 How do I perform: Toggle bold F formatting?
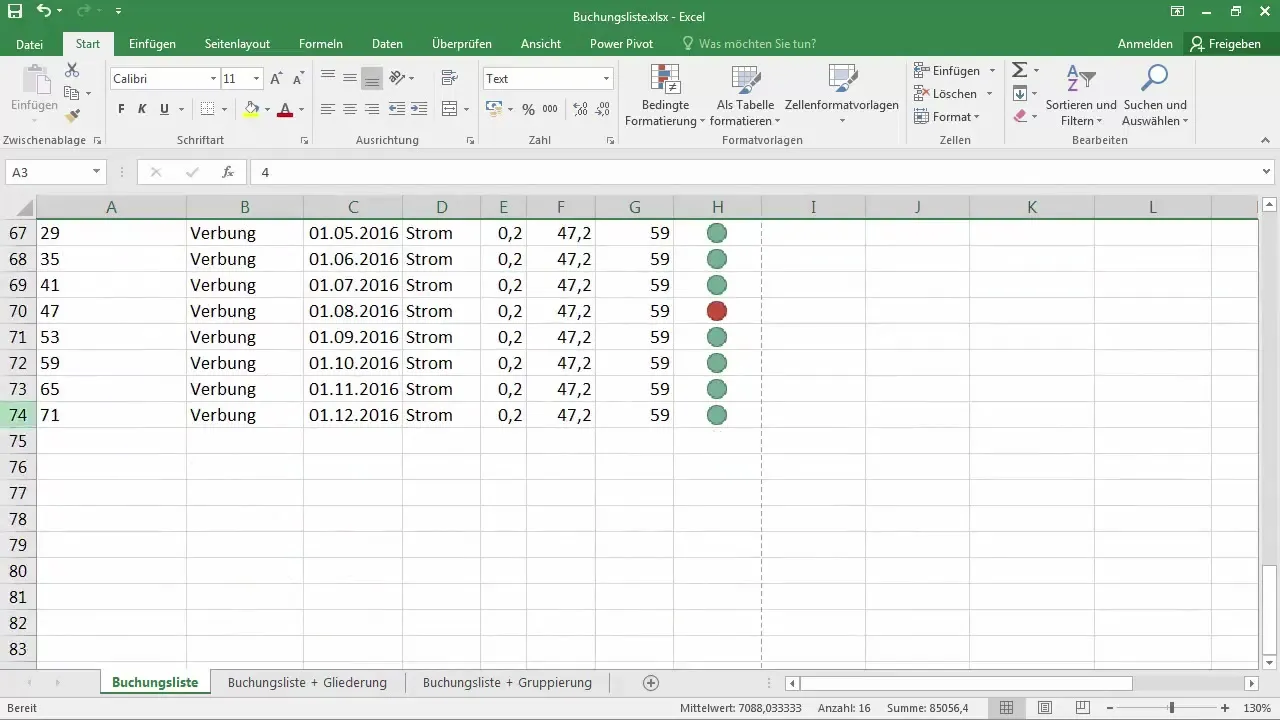tap(121, 109)
